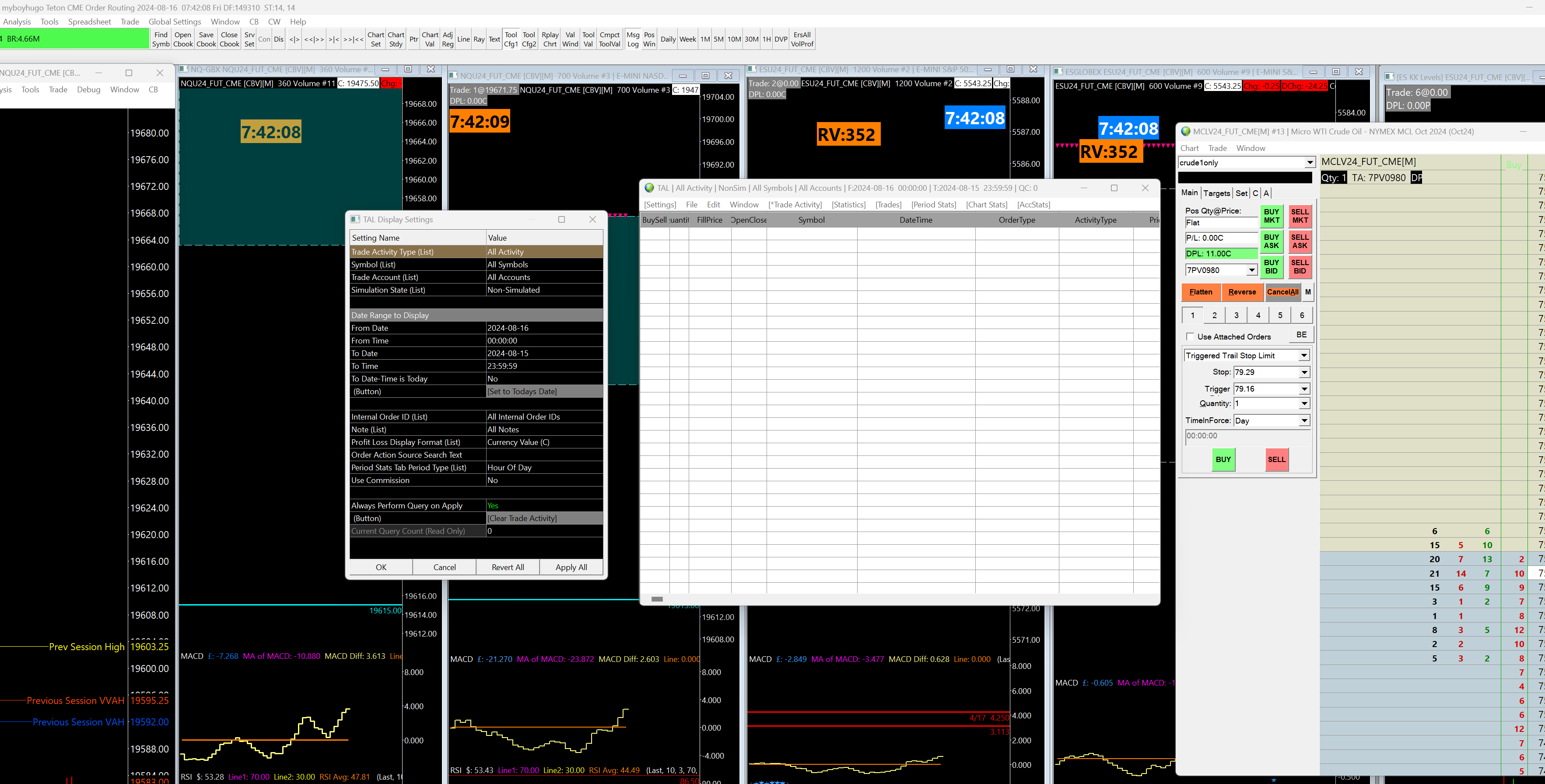Click the Rplay Chrt toolbar button
This screenshot has width=1545, height=784.
click(x=550, y=39)
